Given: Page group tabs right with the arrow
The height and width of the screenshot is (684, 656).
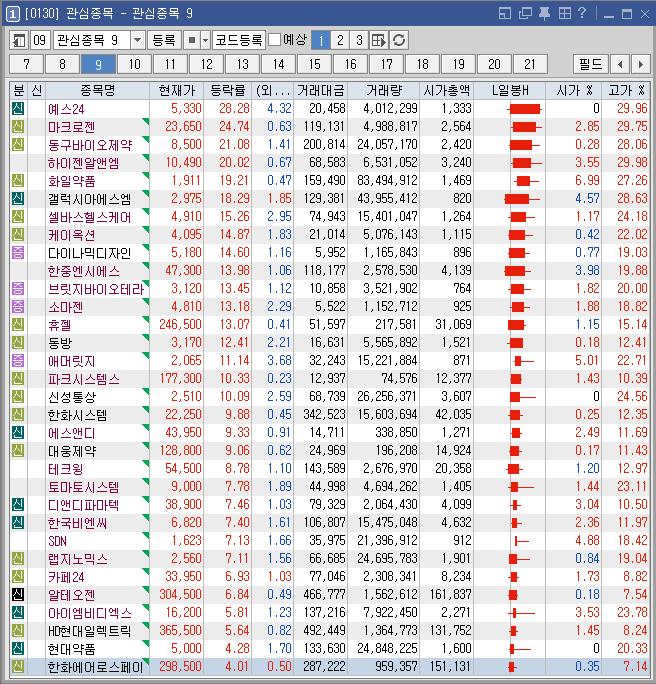Looking at the screenshot, I should tap(640, 65).
